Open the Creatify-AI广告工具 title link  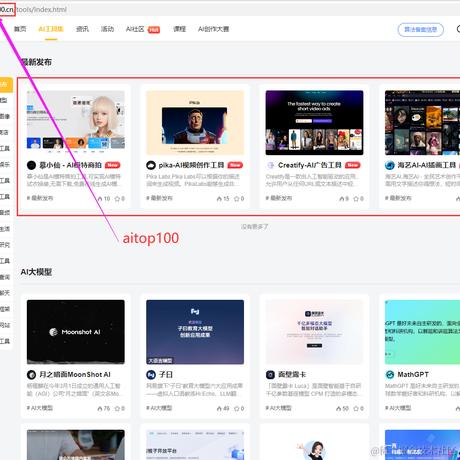click(310, 165)
